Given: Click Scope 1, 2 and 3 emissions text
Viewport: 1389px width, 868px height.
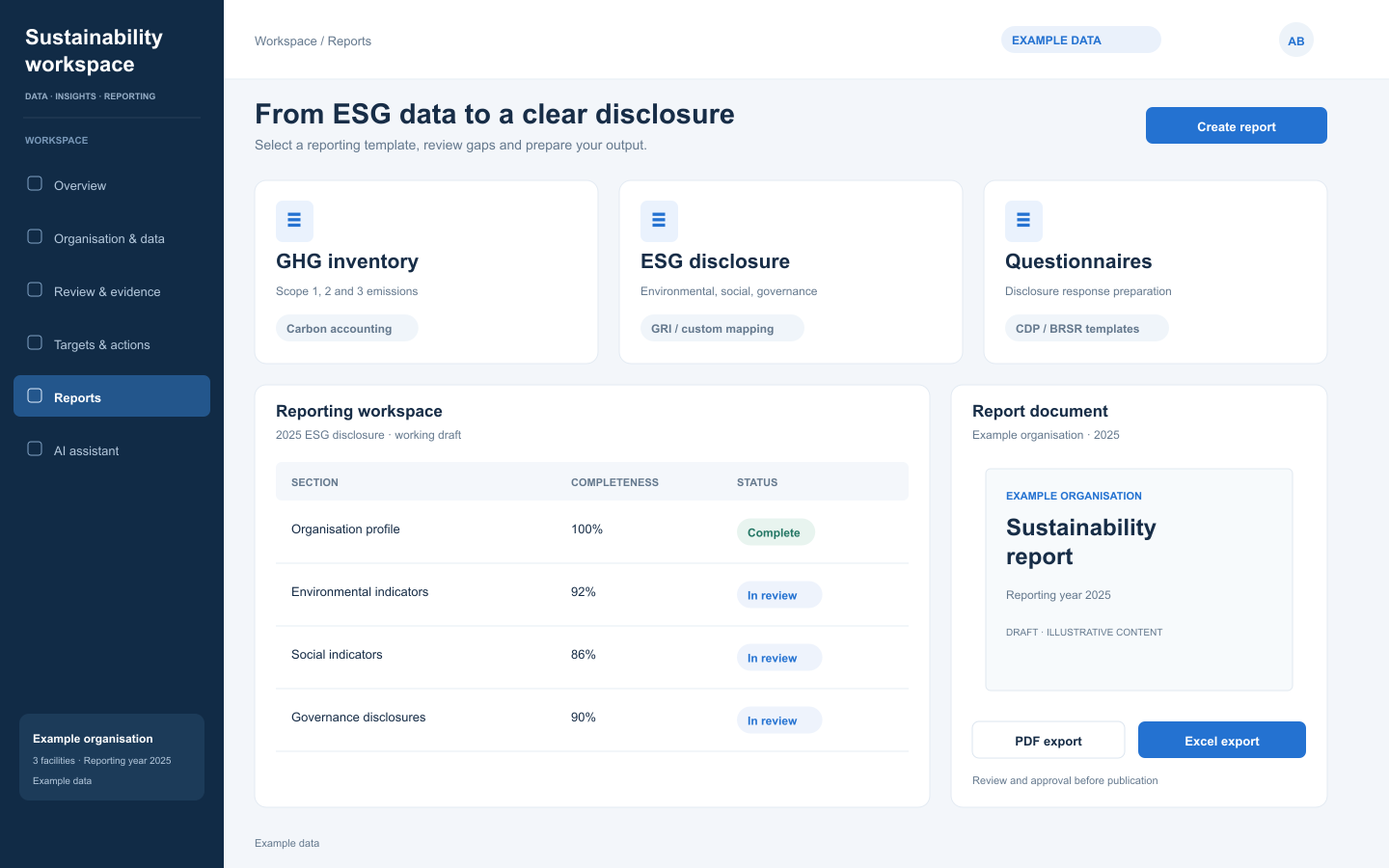Looking at the screenshot, I should pos(346,291).
